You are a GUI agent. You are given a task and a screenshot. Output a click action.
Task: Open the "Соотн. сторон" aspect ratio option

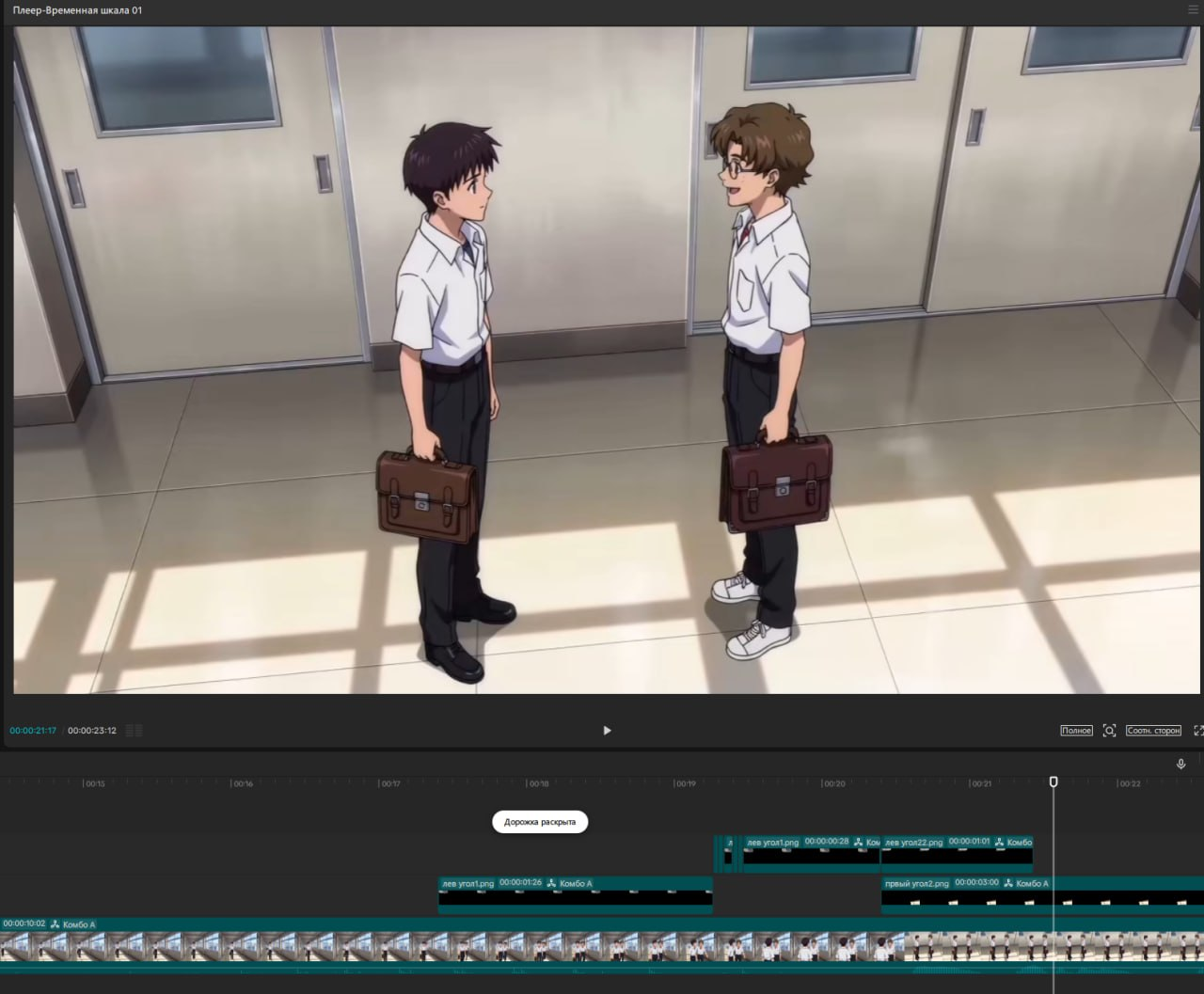click(x=1153, y=731)
